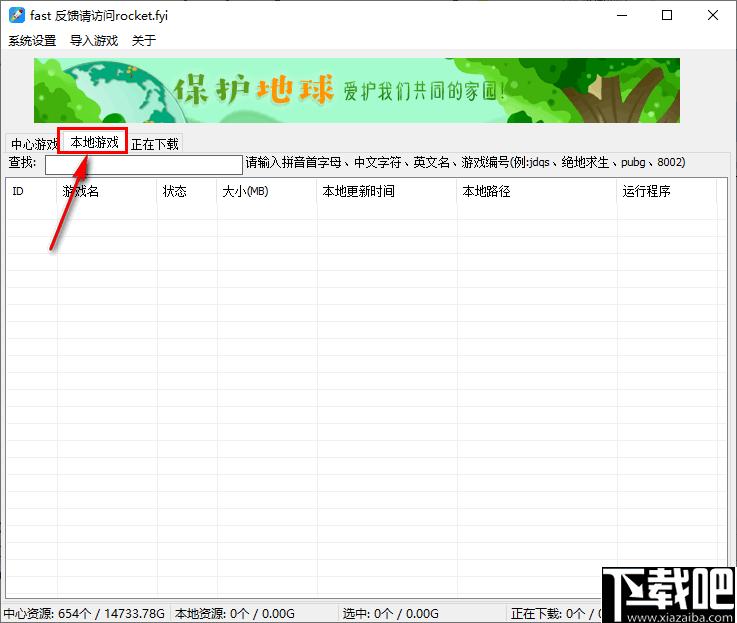Click the fast app icon in title bar
The width and height of the screenshot is (737, 623).
click(16, 15)
